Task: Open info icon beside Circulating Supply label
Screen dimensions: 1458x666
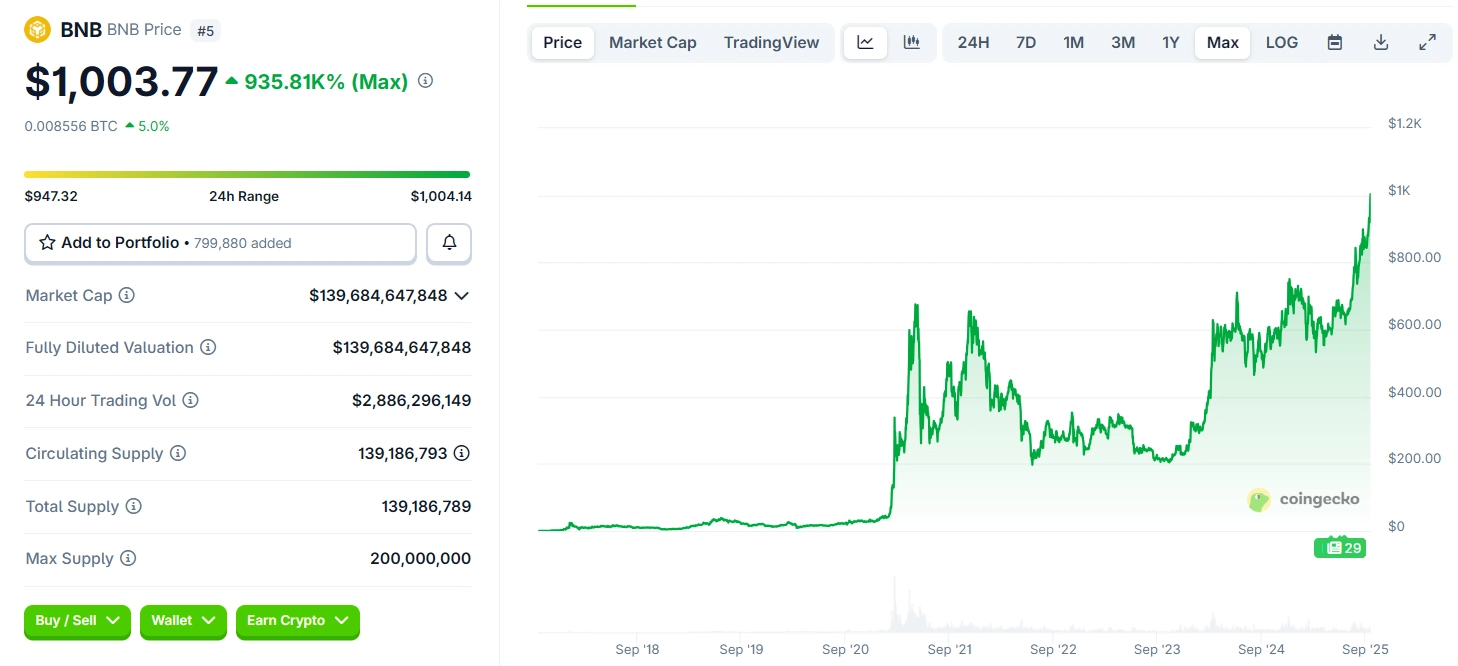Action: (178, 453)
